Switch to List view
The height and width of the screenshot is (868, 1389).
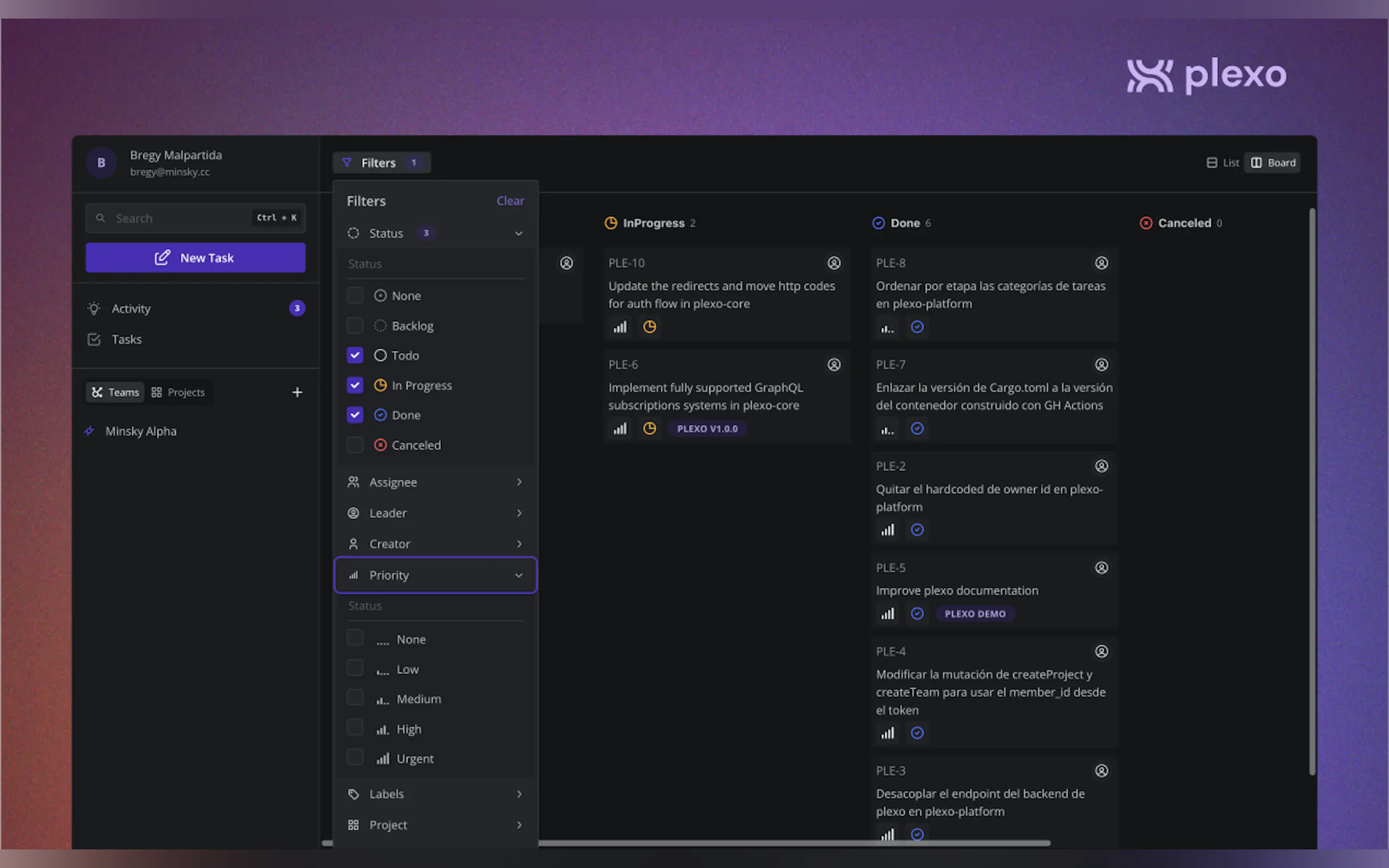(x=1223, y=162)
